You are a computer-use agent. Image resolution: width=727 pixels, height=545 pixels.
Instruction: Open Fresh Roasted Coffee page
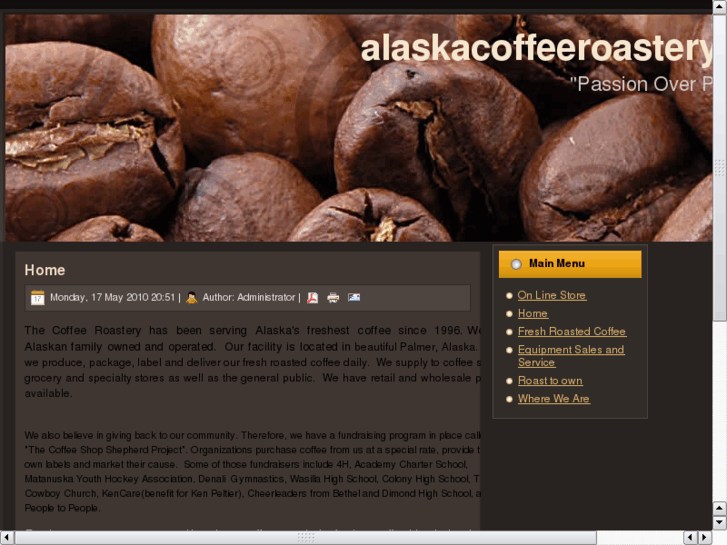[x=572, y=331]
